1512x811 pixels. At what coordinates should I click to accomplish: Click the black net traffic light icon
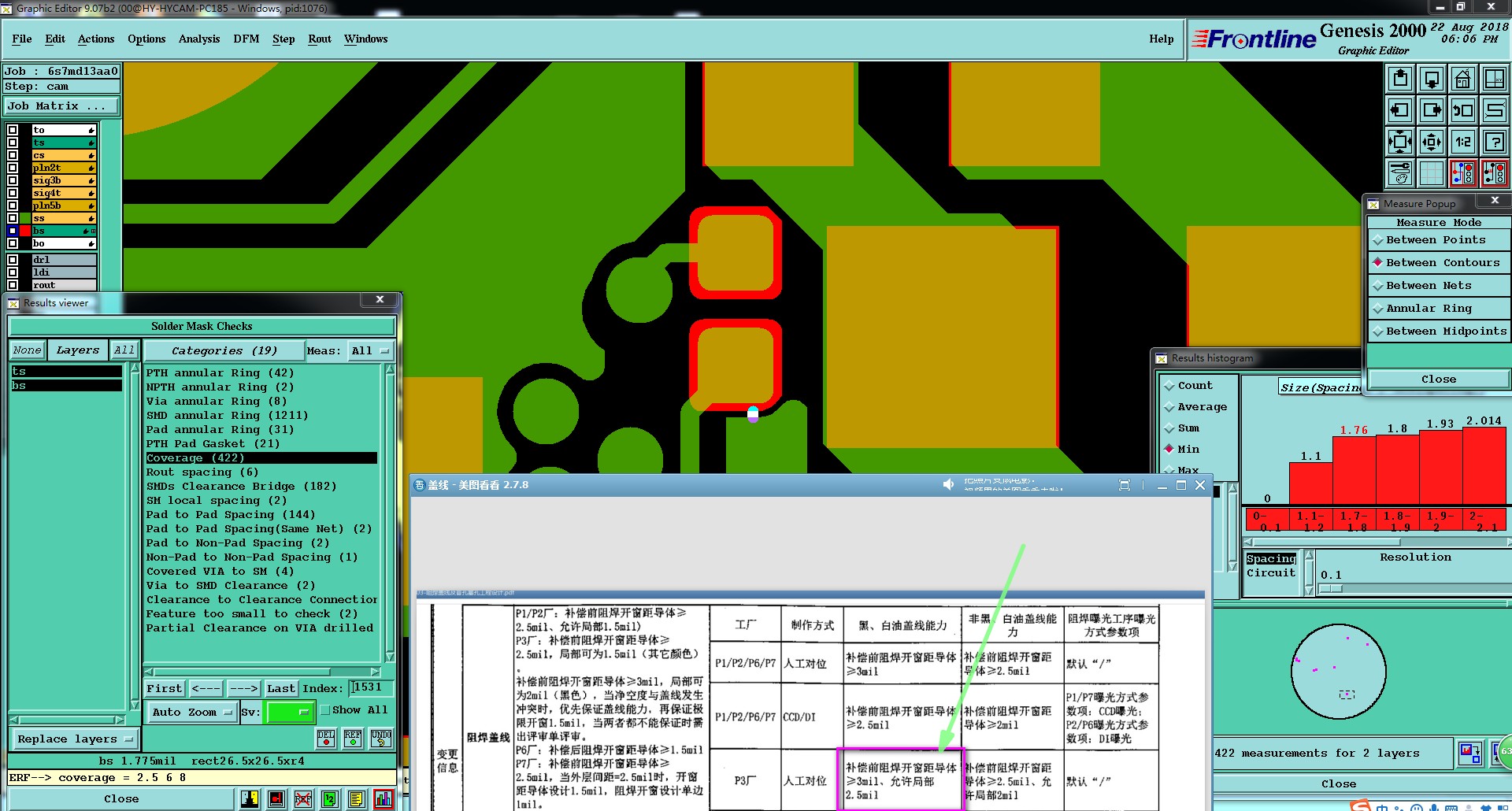click(x=1495, y=173)
